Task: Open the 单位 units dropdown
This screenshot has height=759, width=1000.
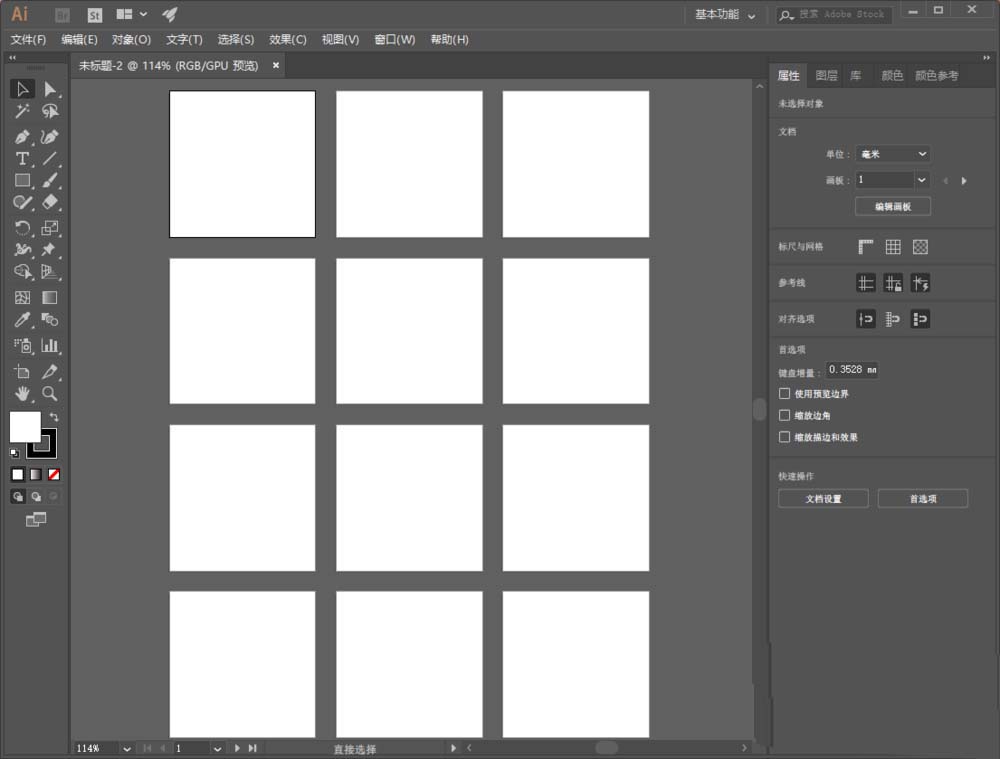Action: click(893, 153)
